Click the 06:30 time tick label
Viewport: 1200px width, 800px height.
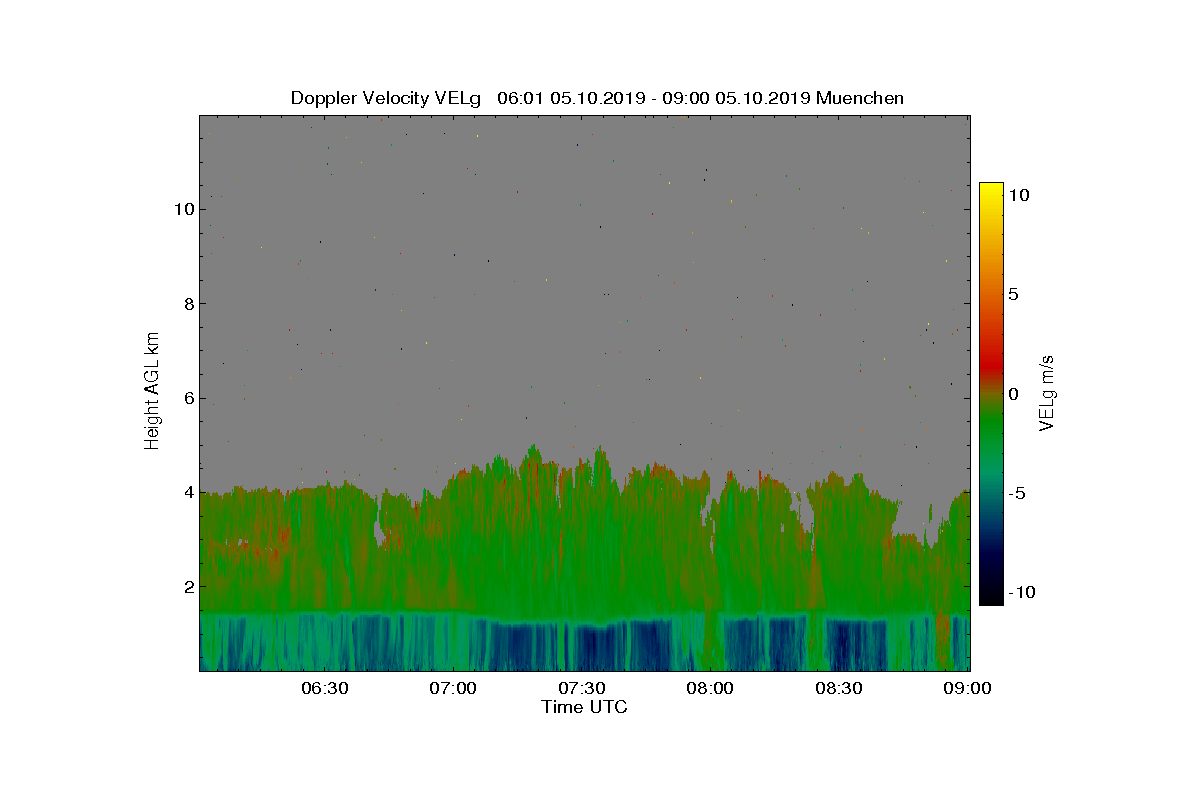click(324, 689)
